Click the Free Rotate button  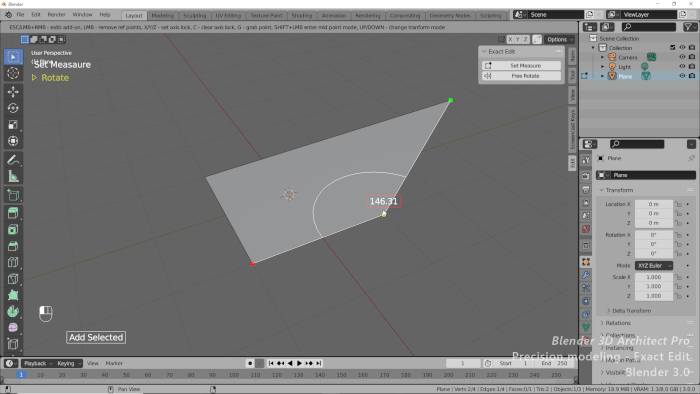521,76
